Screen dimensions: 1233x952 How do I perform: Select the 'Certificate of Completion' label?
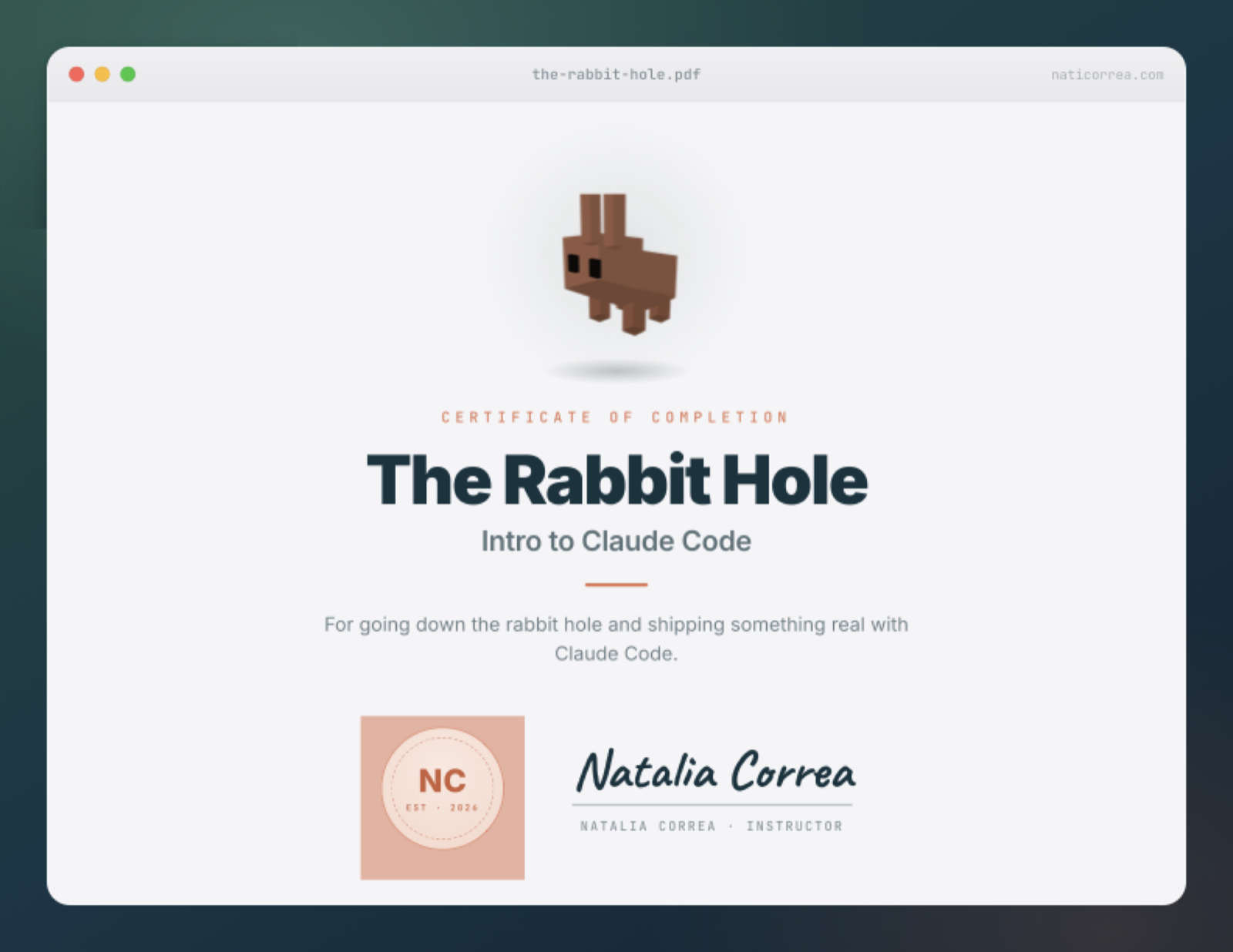pyautogui.click(x=615, y=417)
